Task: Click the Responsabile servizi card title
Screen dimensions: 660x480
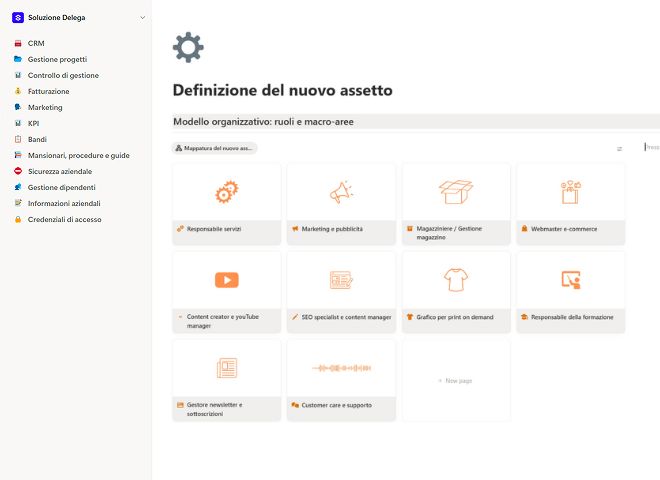Action: (x=214, y=229)
